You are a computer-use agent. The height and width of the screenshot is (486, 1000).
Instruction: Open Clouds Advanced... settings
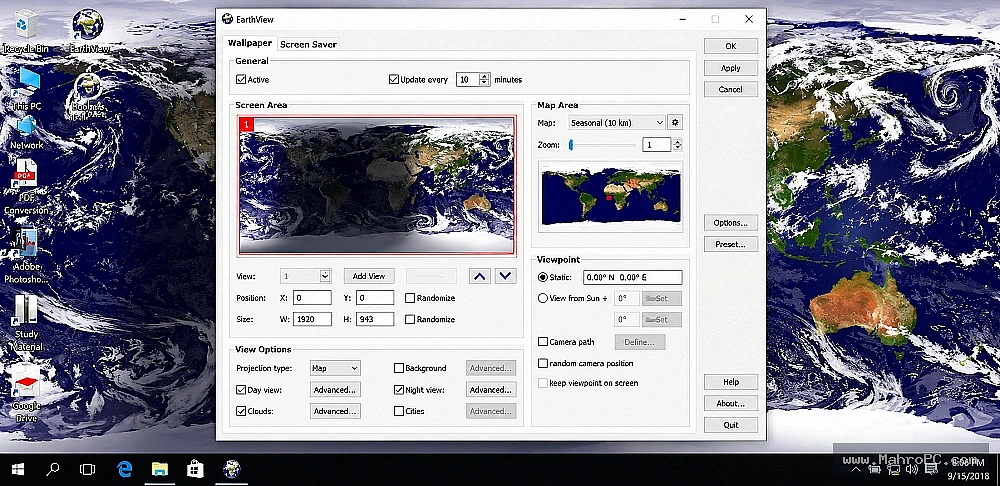pyautogui.click(x=335, y=411)
